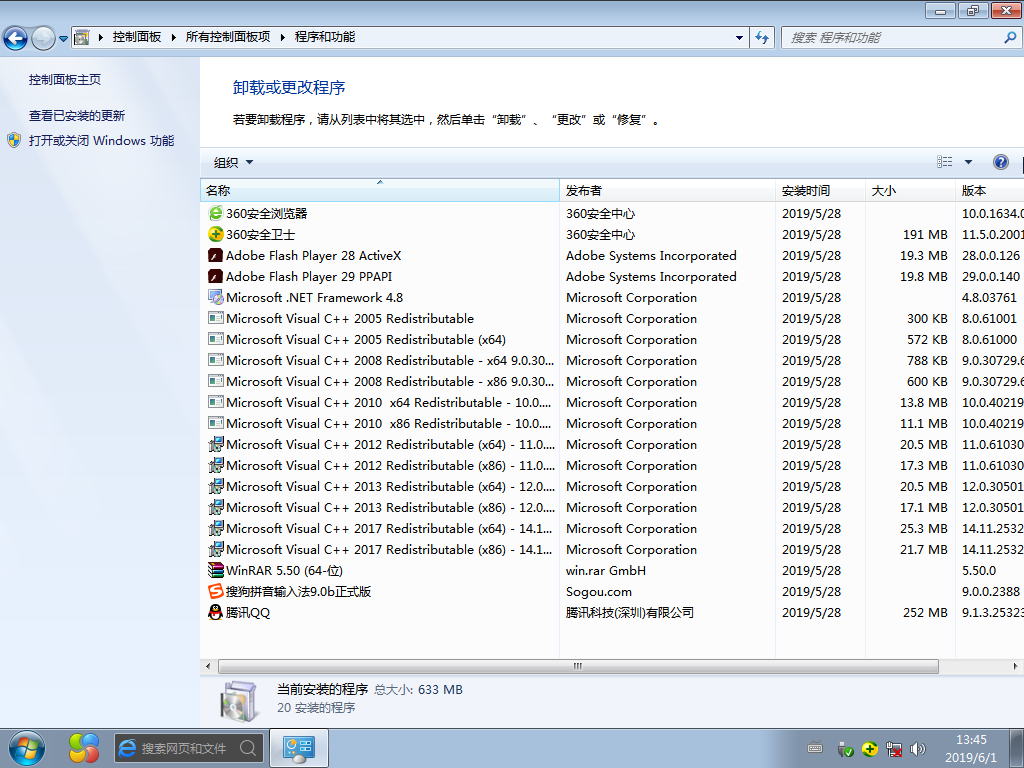Click icon of Visual C++ 2017 Redistributable (x86)
Image resolution: width=1024 pixels, height=768 pixels.
pyautogui.click(x=216, y=549)
